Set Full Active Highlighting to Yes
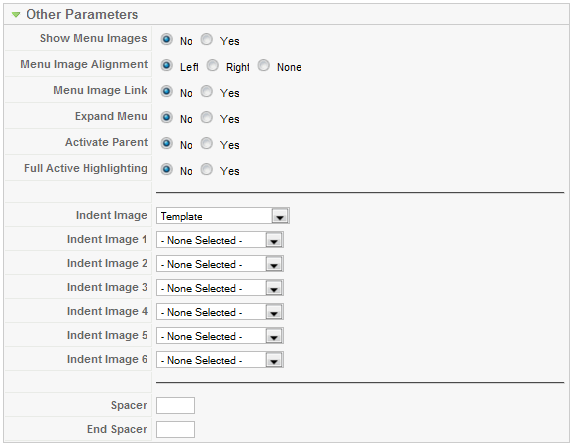Image resolution: width=573 pixels, height=445 pixels. tap(206, 169)
